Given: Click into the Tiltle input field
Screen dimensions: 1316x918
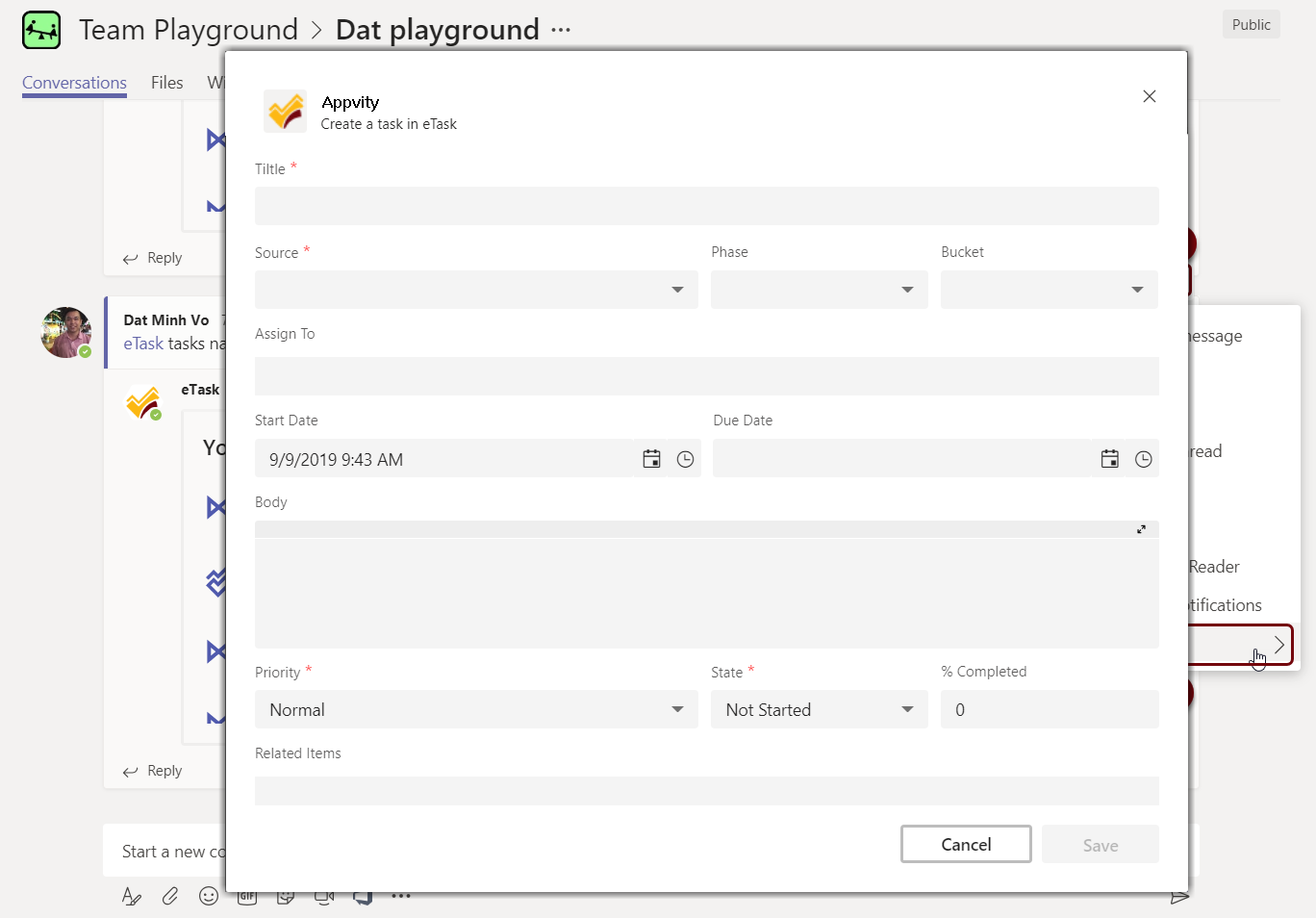Looking at the screenshot, I should [x=706, y=206].
